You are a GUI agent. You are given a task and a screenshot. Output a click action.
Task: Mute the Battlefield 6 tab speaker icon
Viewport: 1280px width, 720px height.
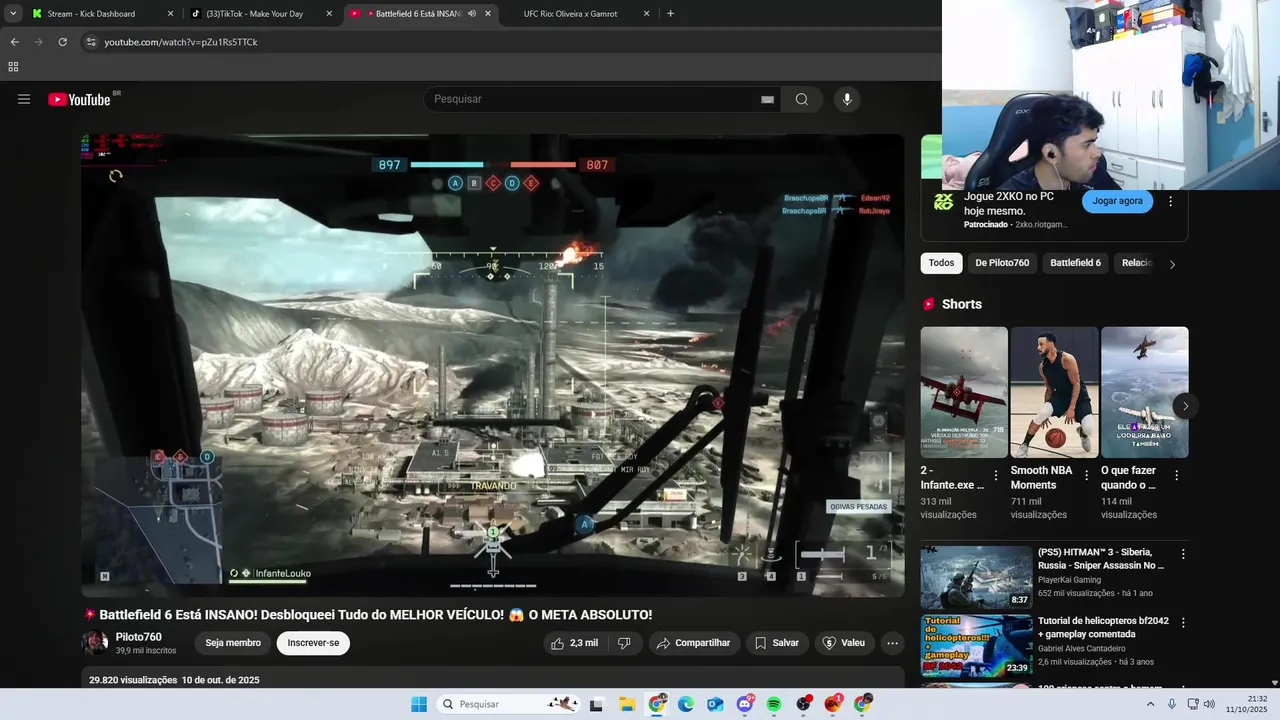click(473, 14)
